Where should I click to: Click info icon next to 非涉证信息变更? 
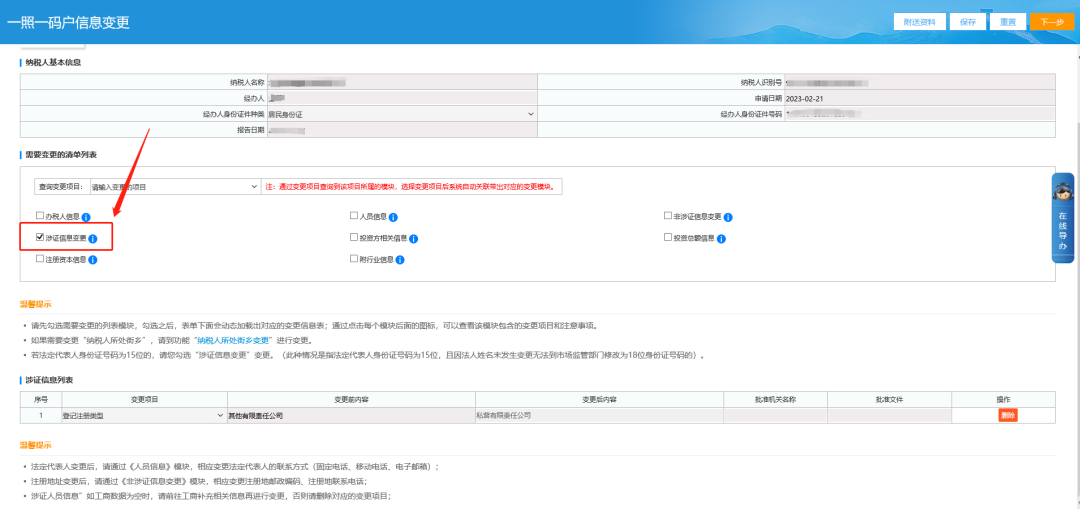tap(728, 218)
